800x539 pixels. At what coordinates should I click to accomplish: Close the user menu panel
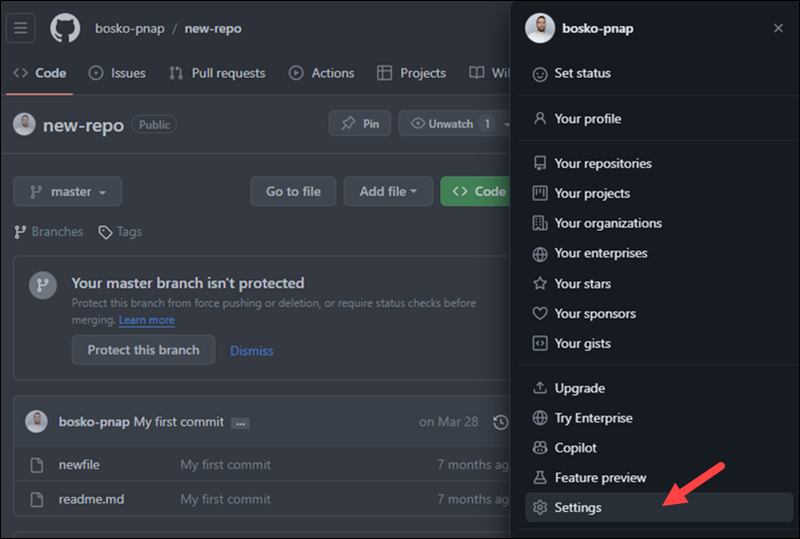(x=778, y=28)
